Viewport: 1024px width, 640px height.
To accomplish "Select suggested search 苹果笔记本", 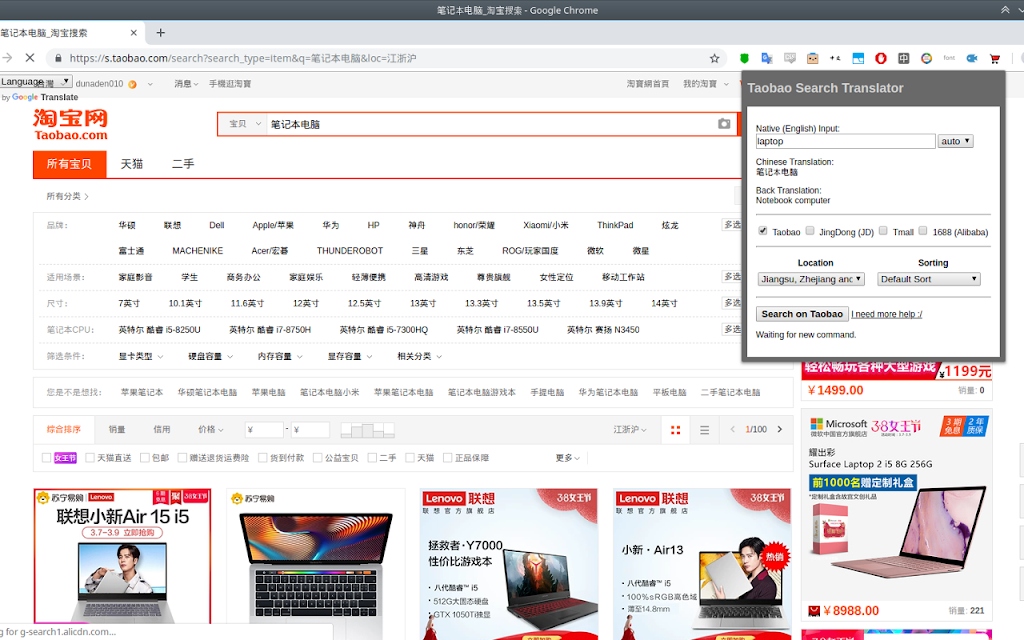I will [x=142, y=392].
